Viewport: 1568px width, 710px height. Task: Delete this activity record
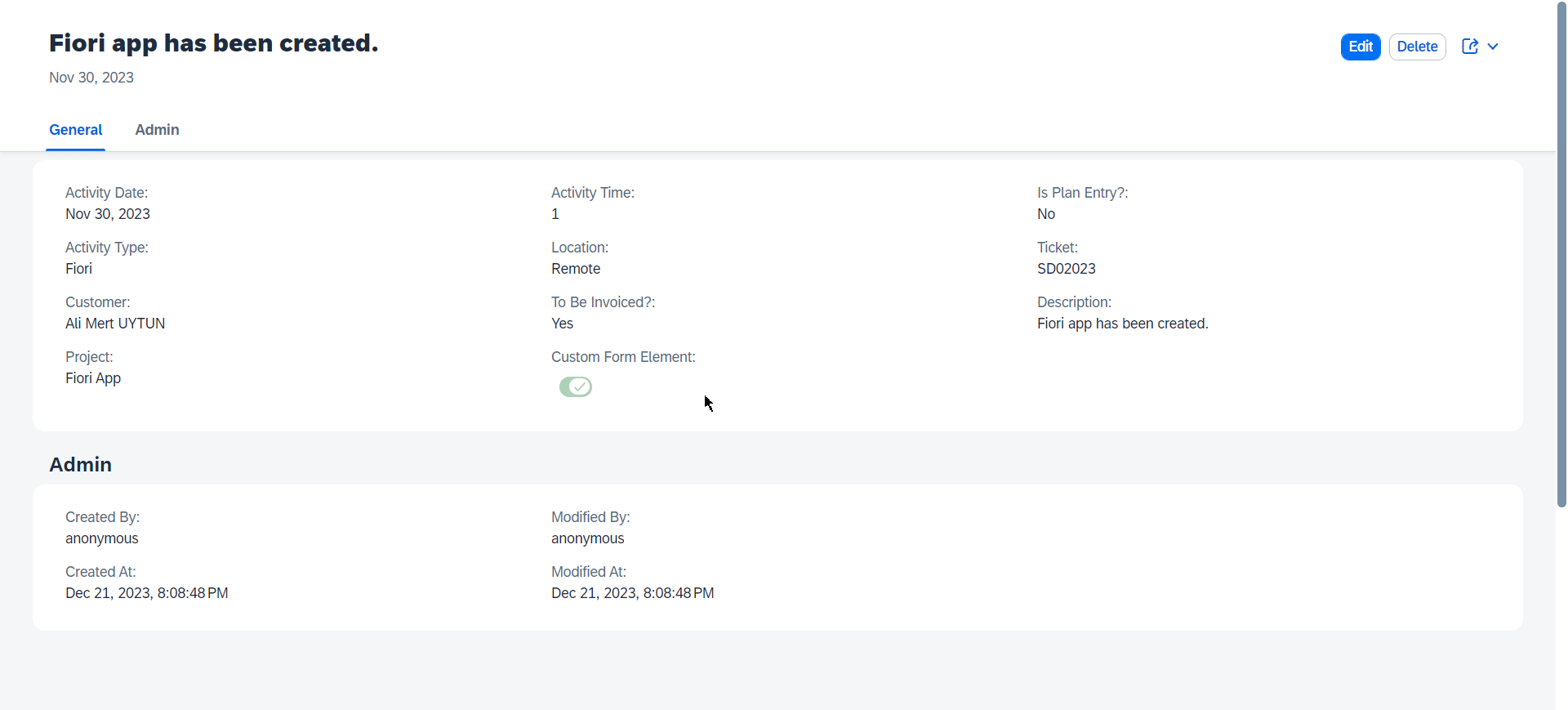(x=1417, y=47)
